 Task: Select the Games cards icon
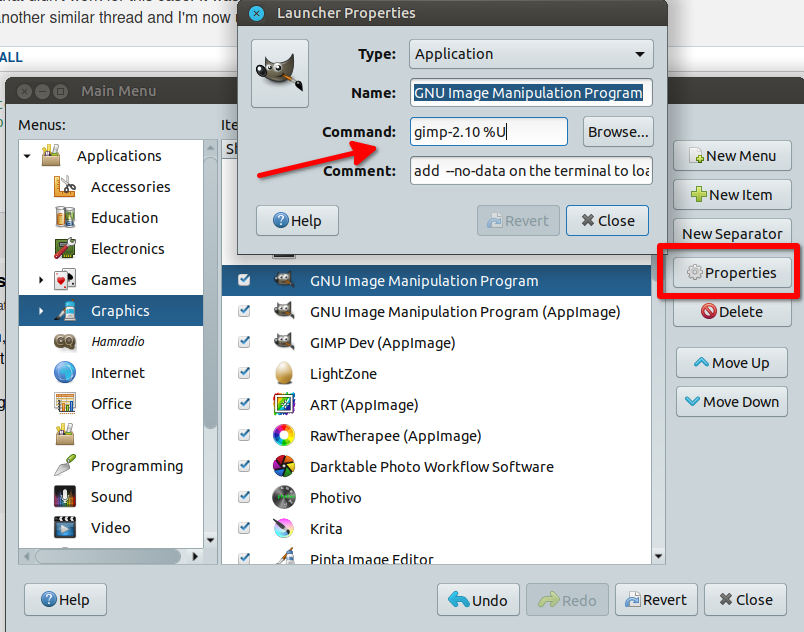tap(65, 280)
